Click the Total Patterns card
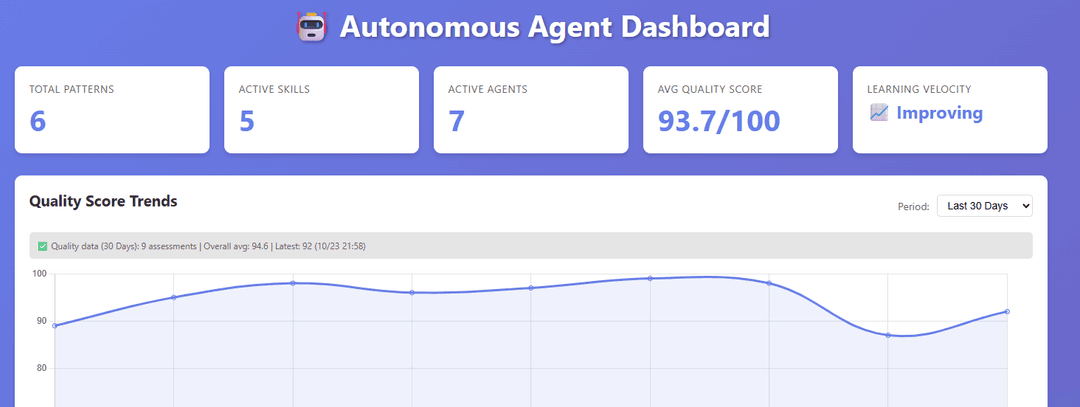The height and width of the screenshot is (407, 1080). point(112,109)
